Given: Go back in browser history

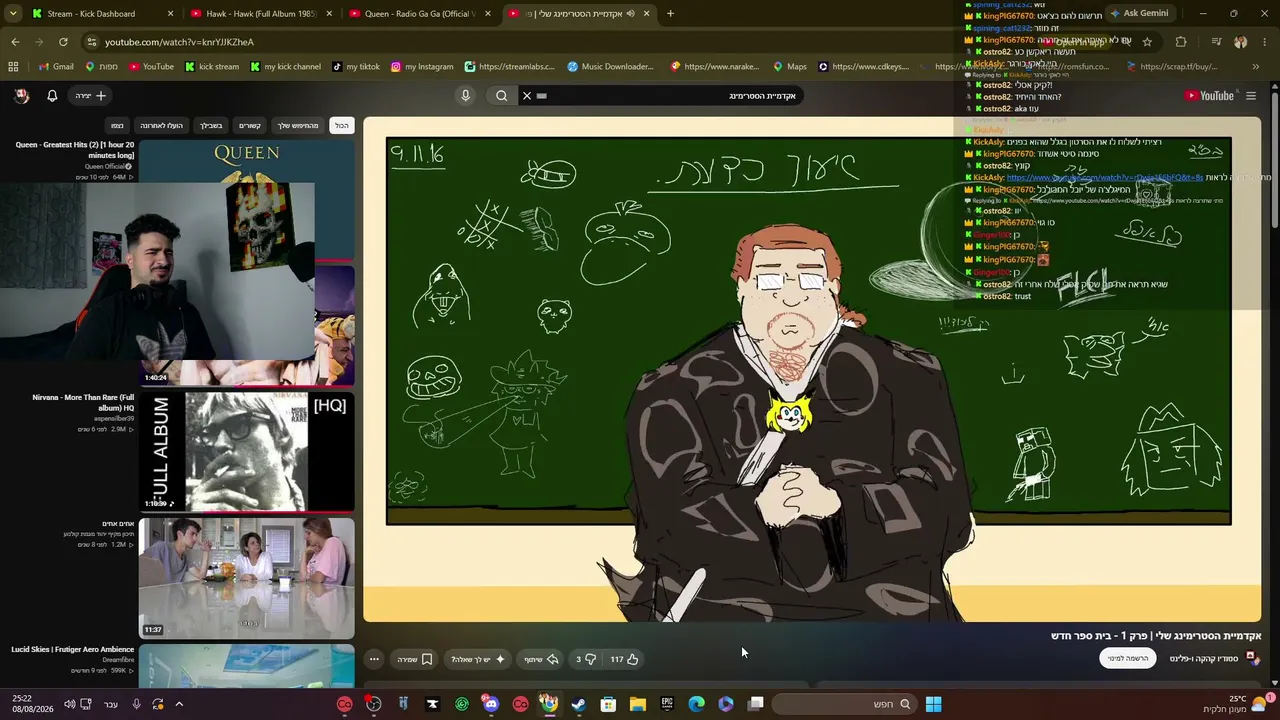Looking at the screenshot, I should click(x=15, y=42).
